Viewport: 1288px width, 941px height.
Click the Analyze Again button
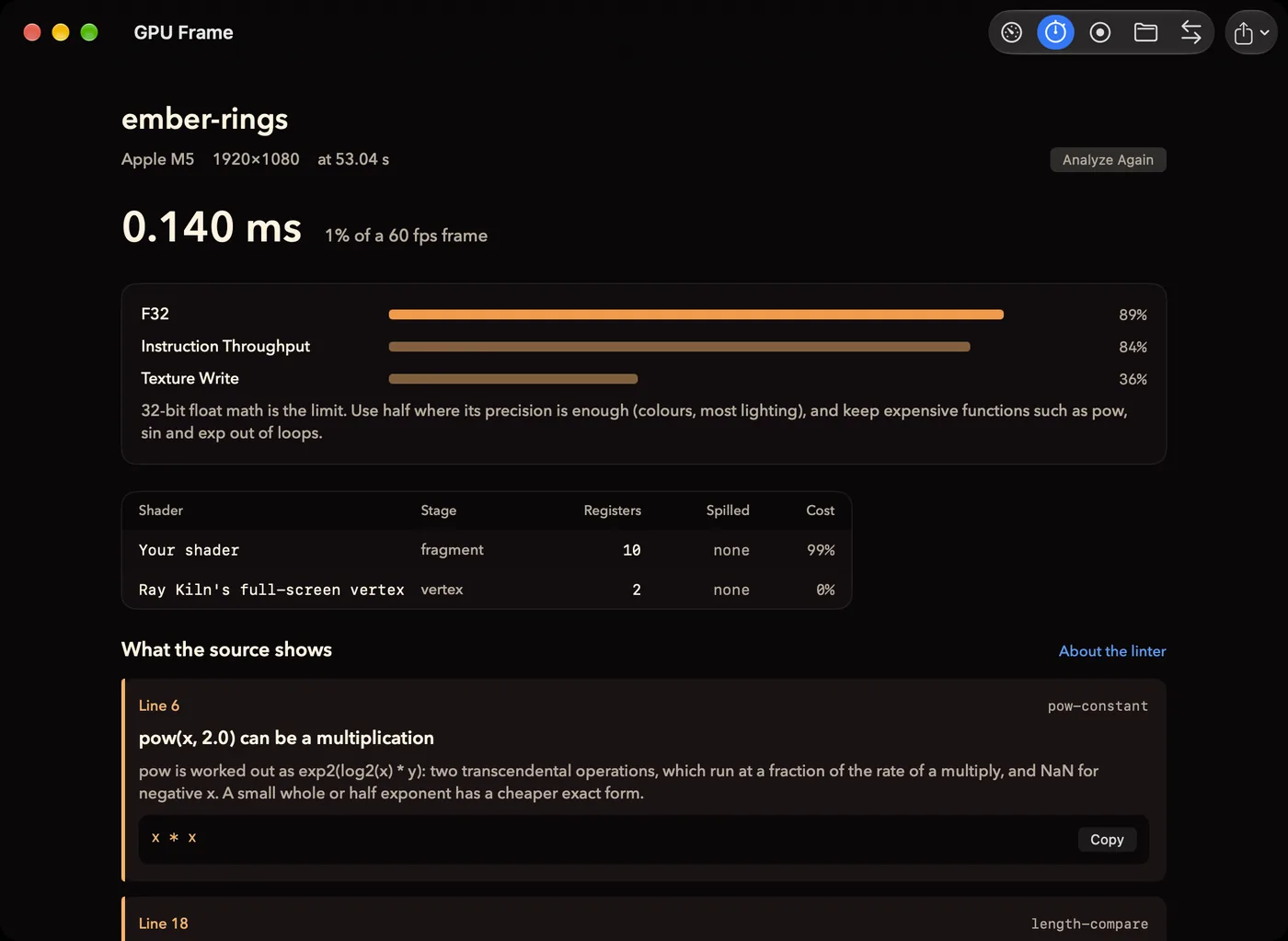(x=1108, y=160)
